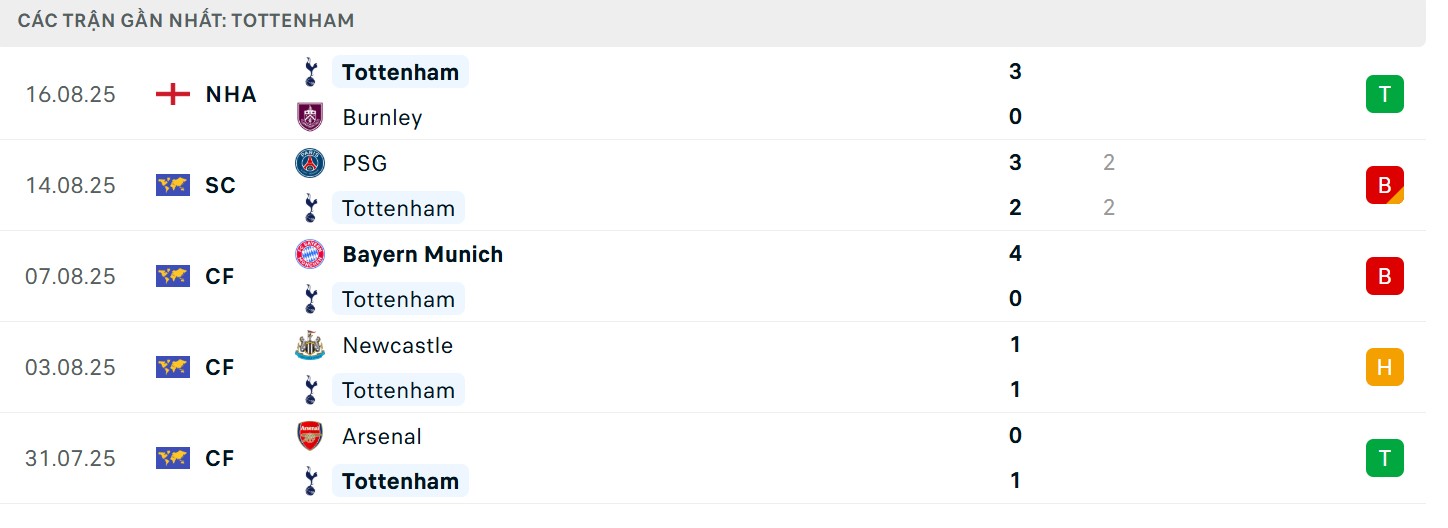Click the green T badge for Burnley match
The height and width of the screenshot is (528, 1448).
point(1384,94)
